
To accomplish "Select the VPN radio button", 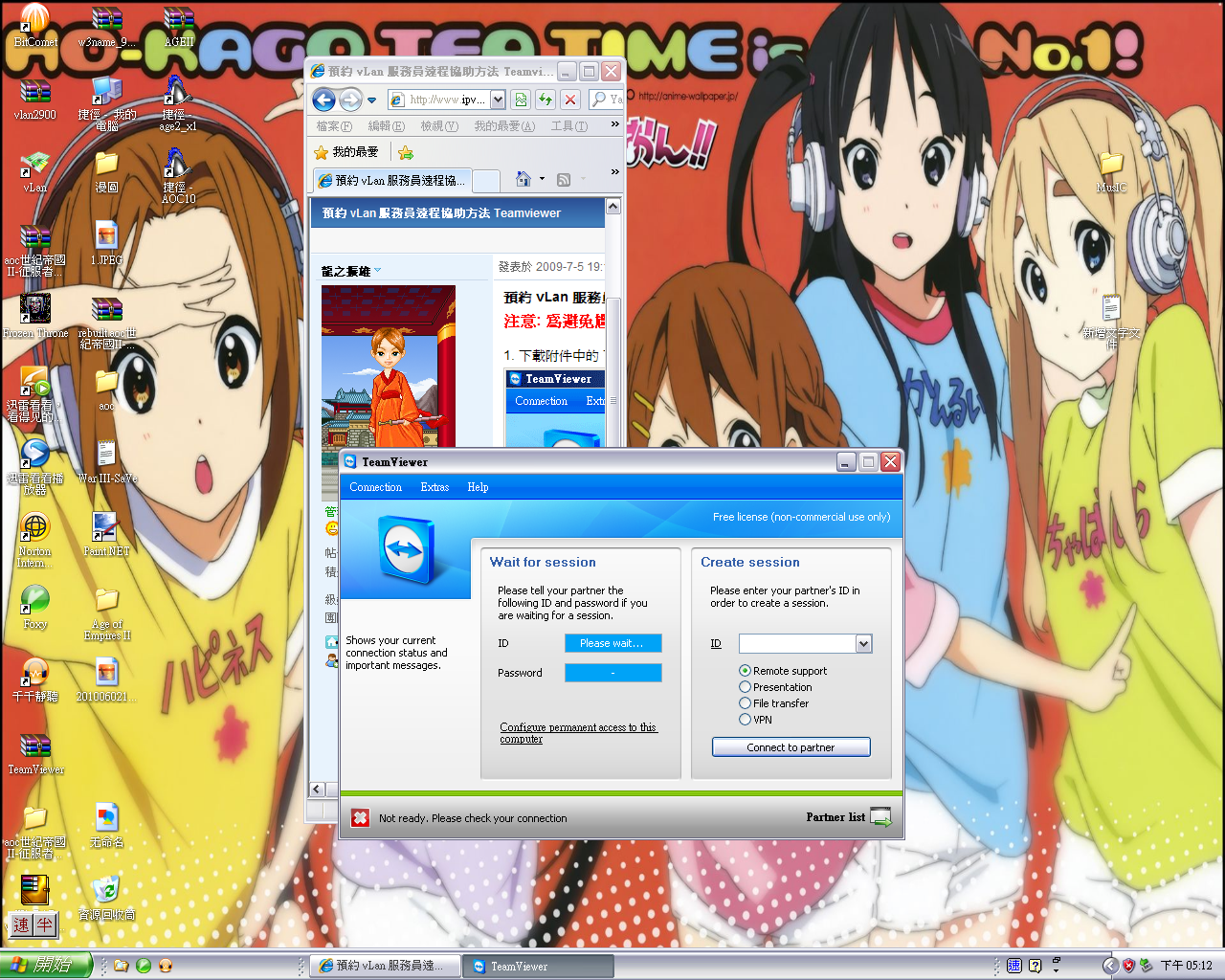I will pos(745,720).
